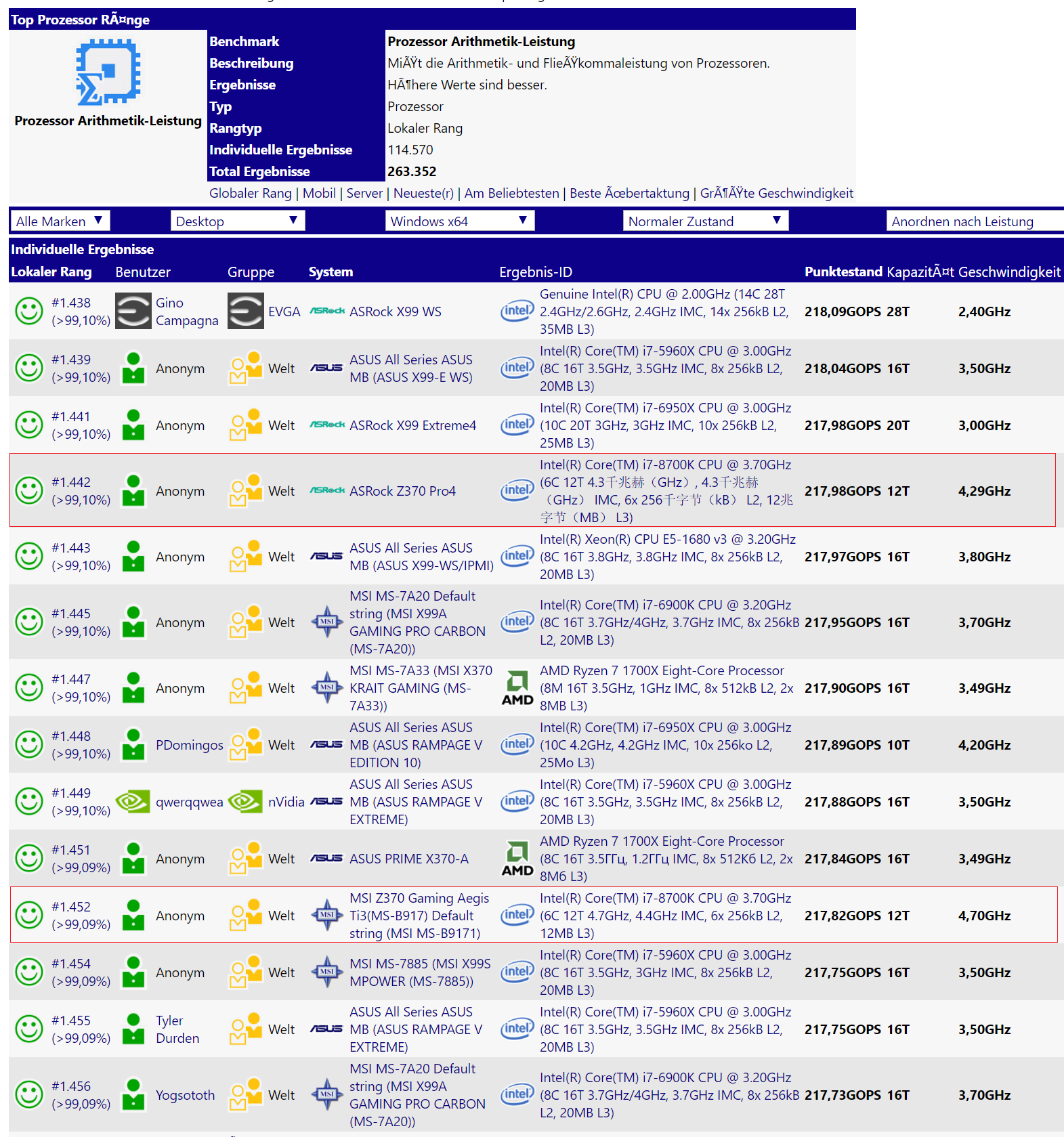Click the smiley icon for rank #1.438
Viewport: 1064px width, 1137px height.
coord(29,312)
